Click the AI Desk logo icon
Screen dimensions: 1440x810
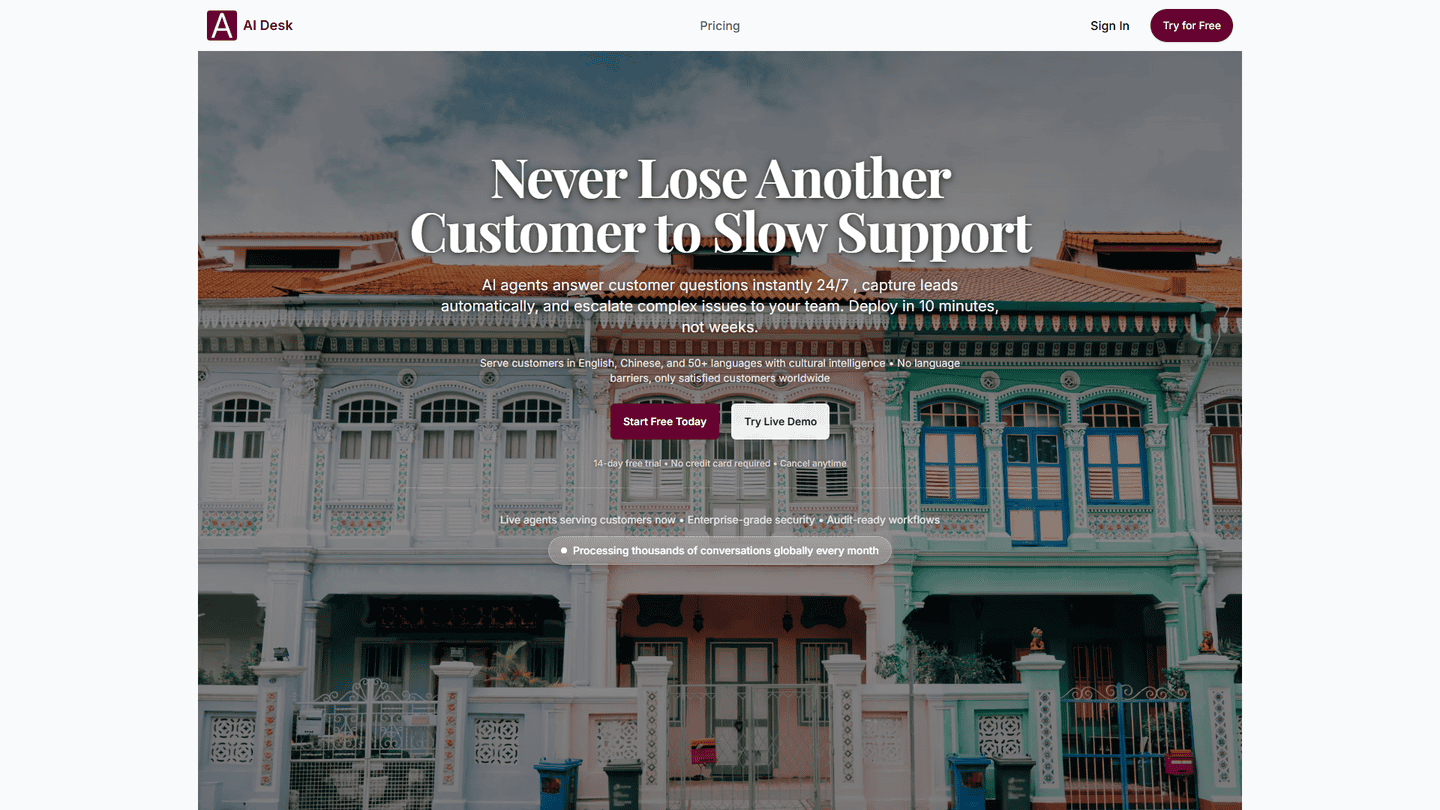(222, 25)
